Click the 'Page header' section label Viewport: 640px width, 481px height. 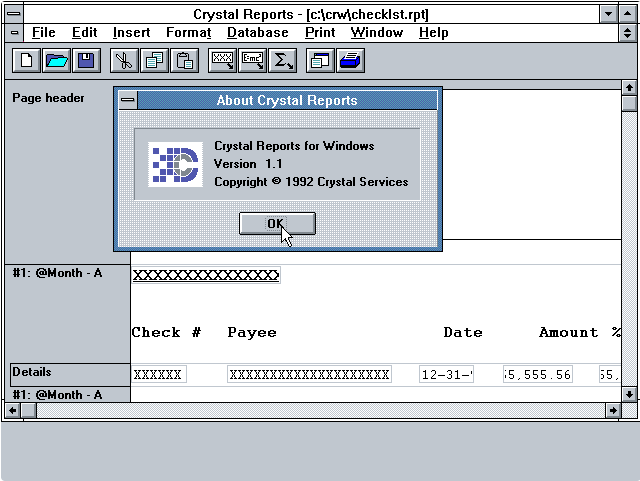[x=48, y=98]
